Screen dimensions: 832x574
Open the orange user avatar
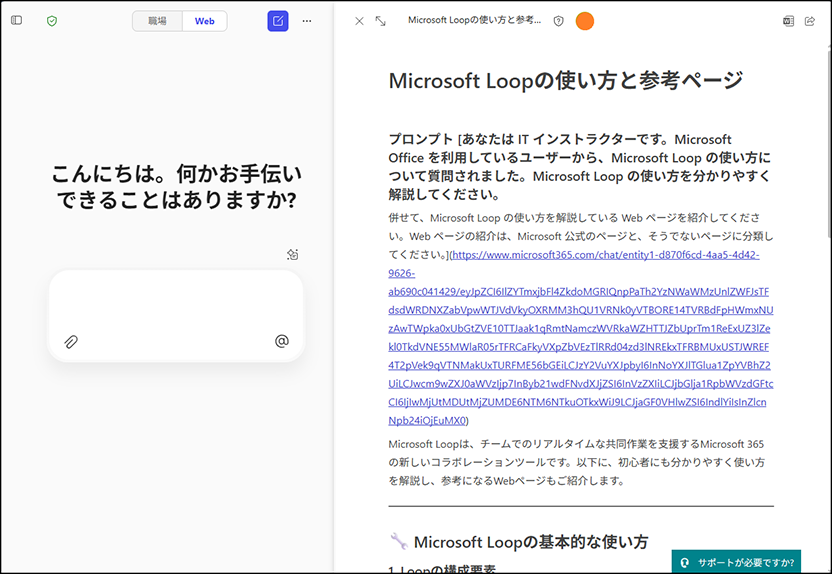(x=585, y=21)
